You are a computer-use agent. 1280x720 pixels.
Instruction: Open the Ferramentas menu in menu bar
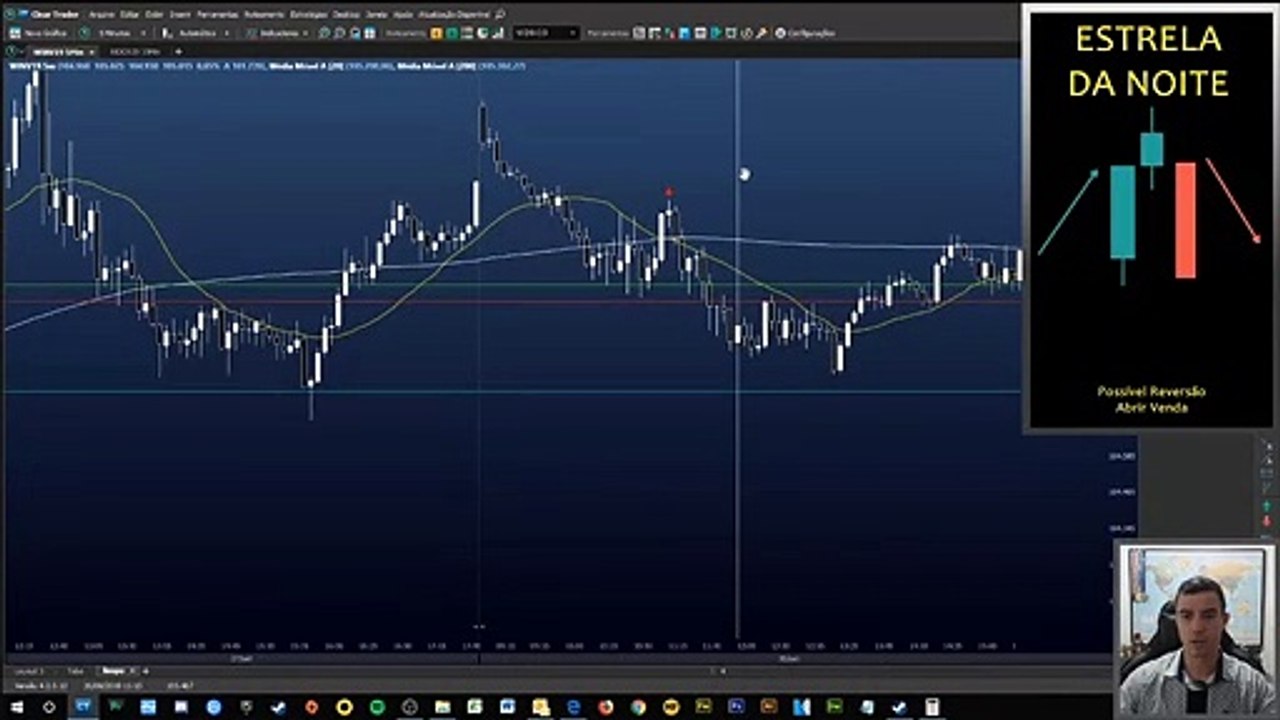[217, 15]
